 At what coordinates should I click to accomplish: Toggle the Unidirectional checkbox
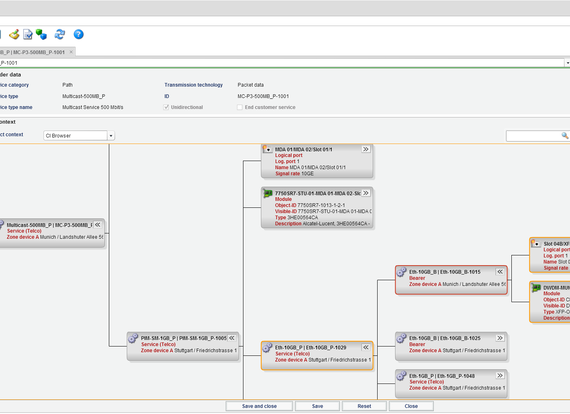point(166,107)
